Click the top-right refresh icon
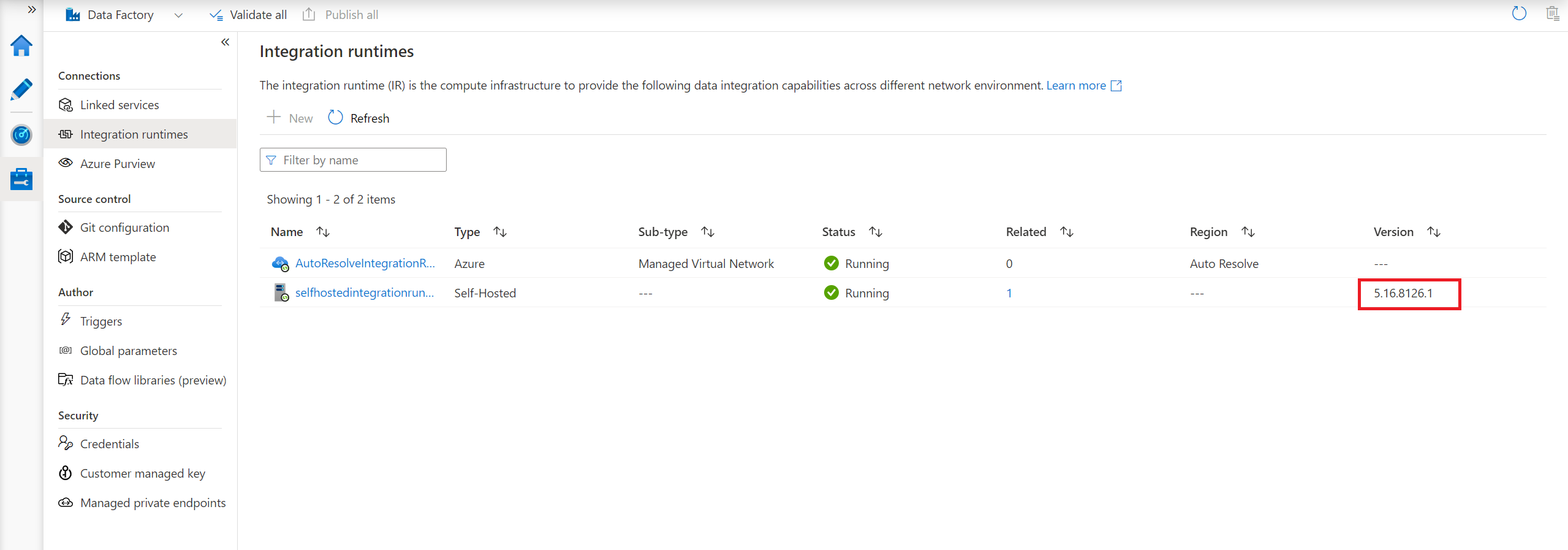This screenshot has width=1568, height=550. [x=1519, y=13]
